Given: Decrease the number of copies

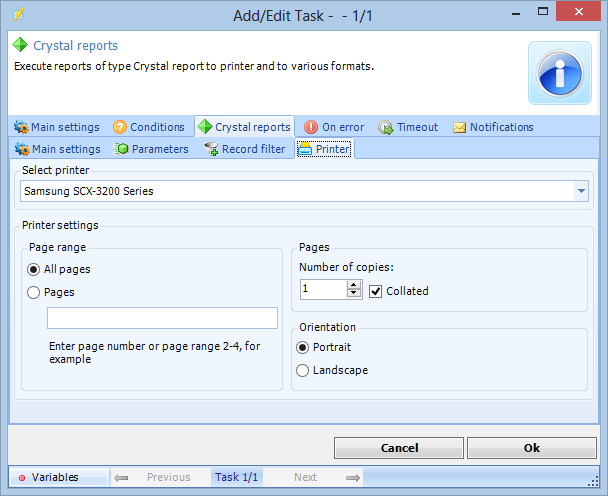Looking at the screenshot, I should tap(353, 295).
